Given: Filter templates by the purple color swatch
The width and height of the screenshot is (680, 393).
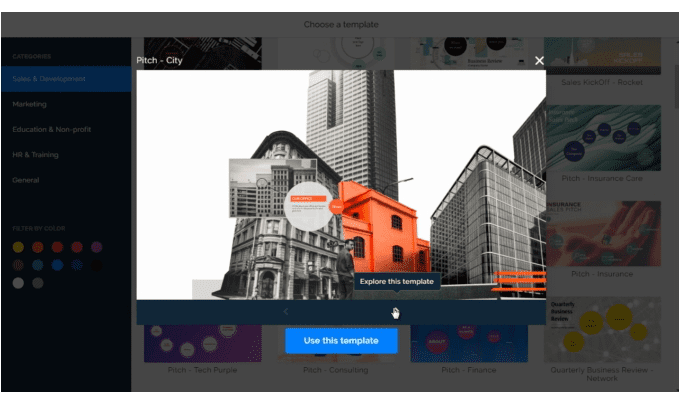Looking at the screenshot, I should click(97, 247).
